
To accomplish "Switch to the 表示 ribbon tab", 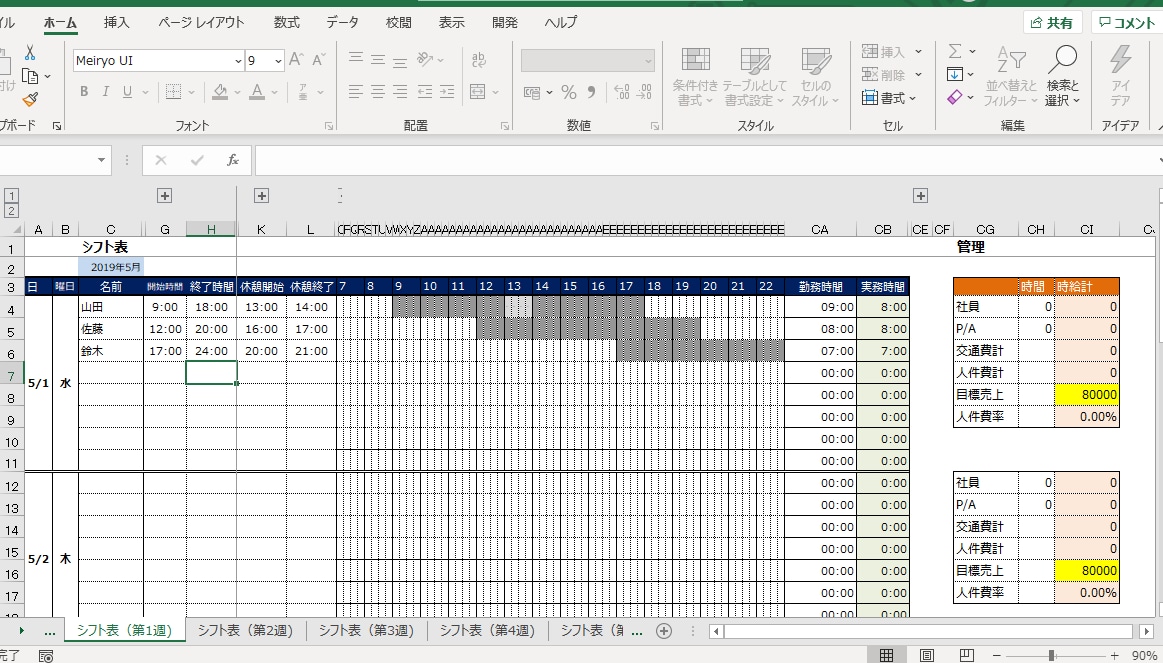I will (451, 22).
